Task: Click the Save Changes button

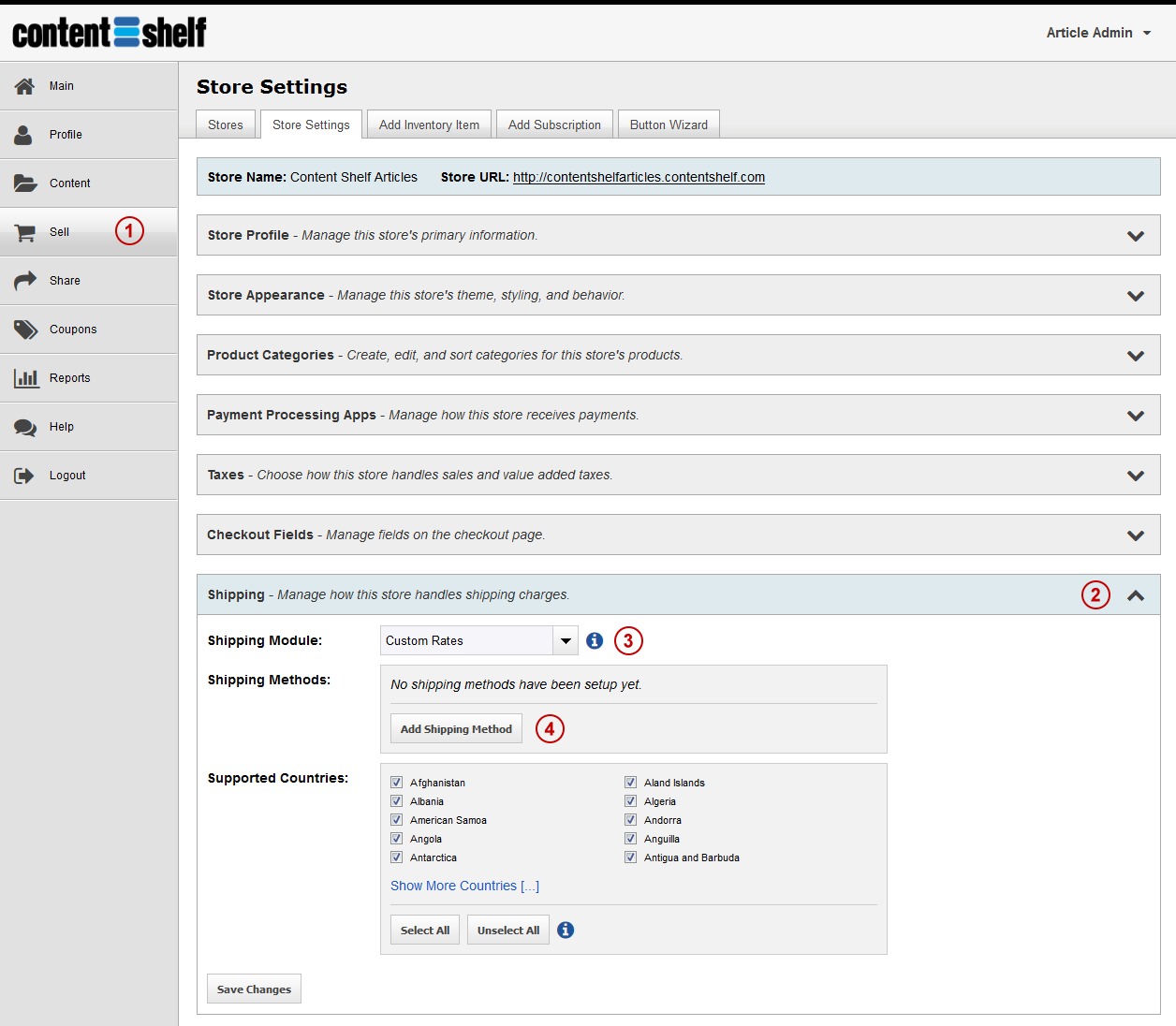Action: [x=254, y=989]
